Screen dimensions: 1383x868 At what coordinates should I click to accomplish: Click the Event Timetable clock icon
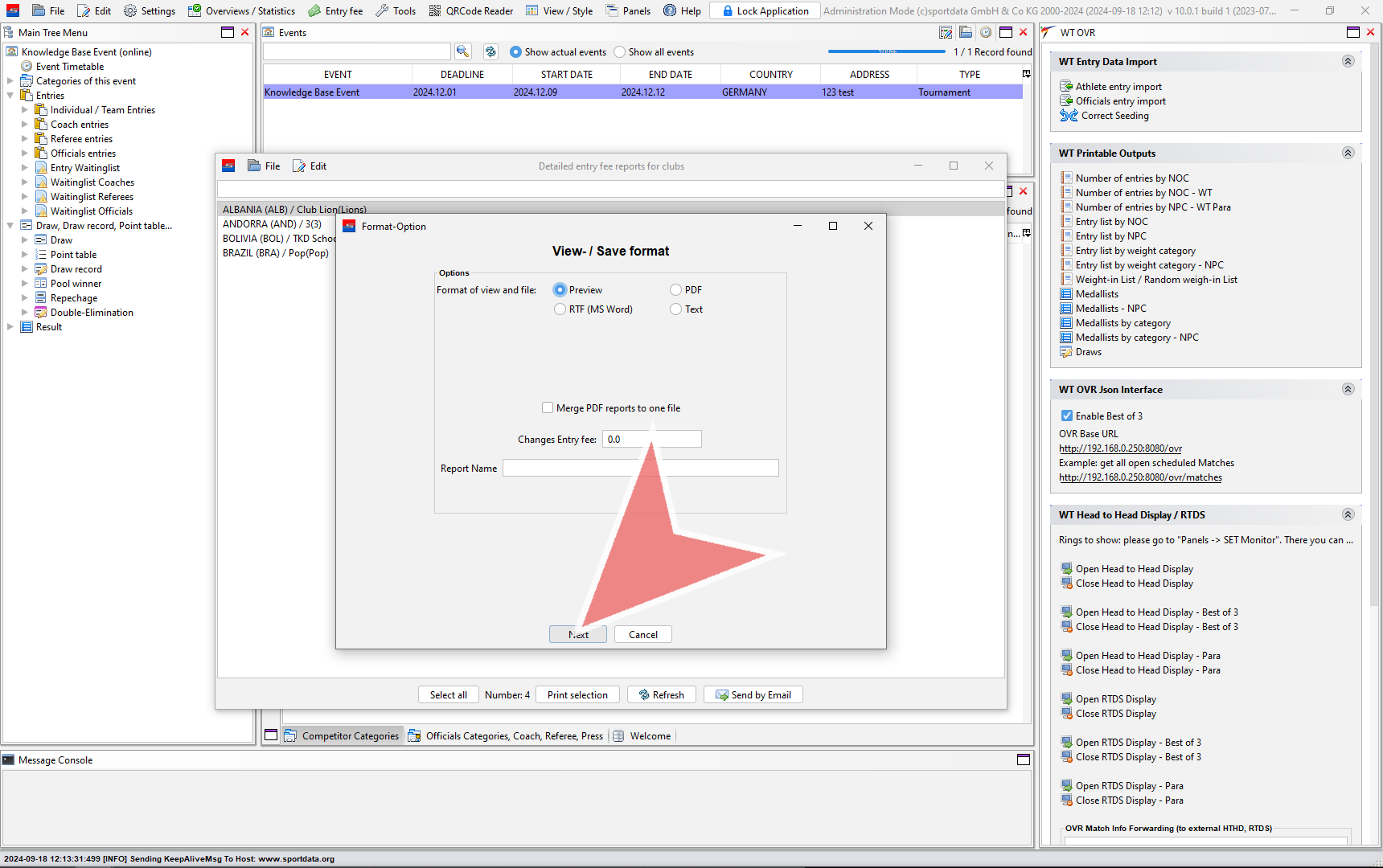[x=27, y=67]
